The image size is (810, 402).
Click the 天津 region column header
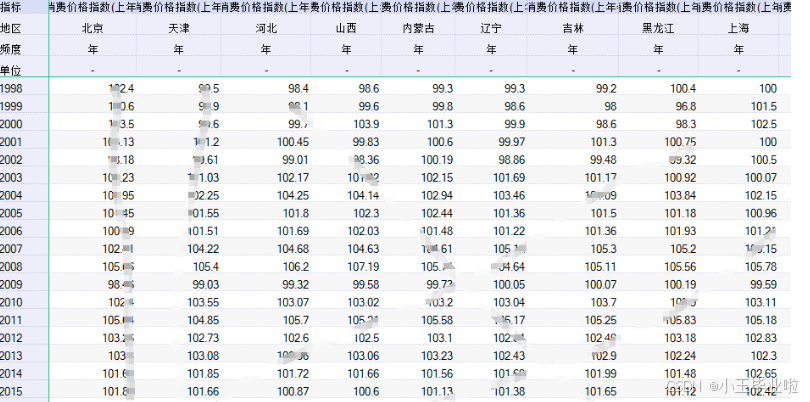179,28
